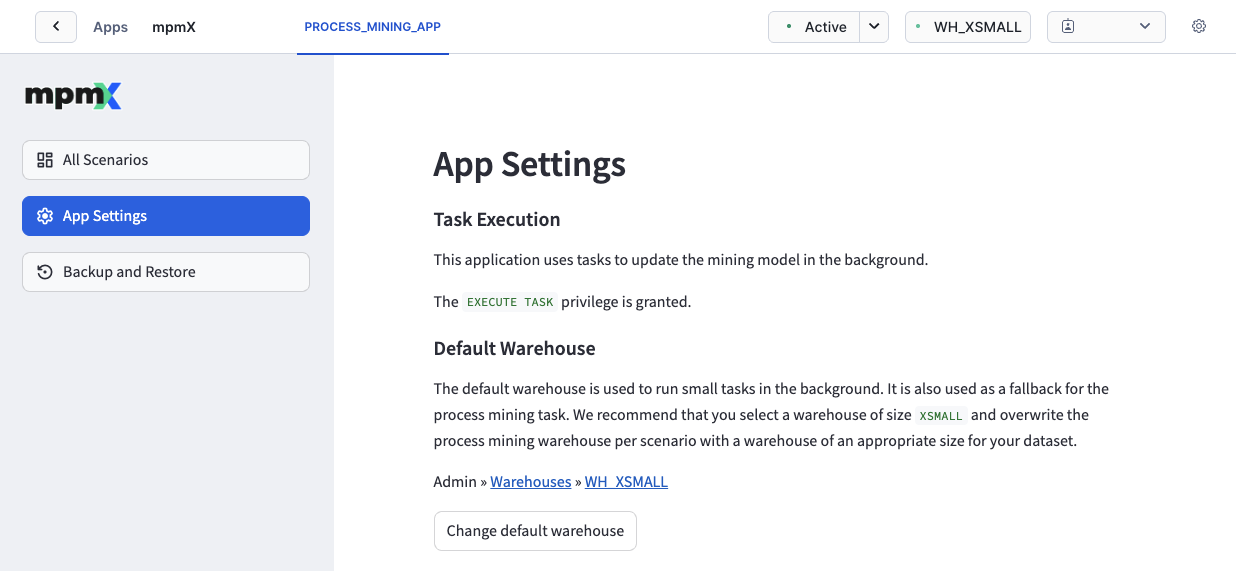Click the Task Execution heading
The width and height of the screenshot is (1236, 571).
pyautogui.click(x=497, y=220)
